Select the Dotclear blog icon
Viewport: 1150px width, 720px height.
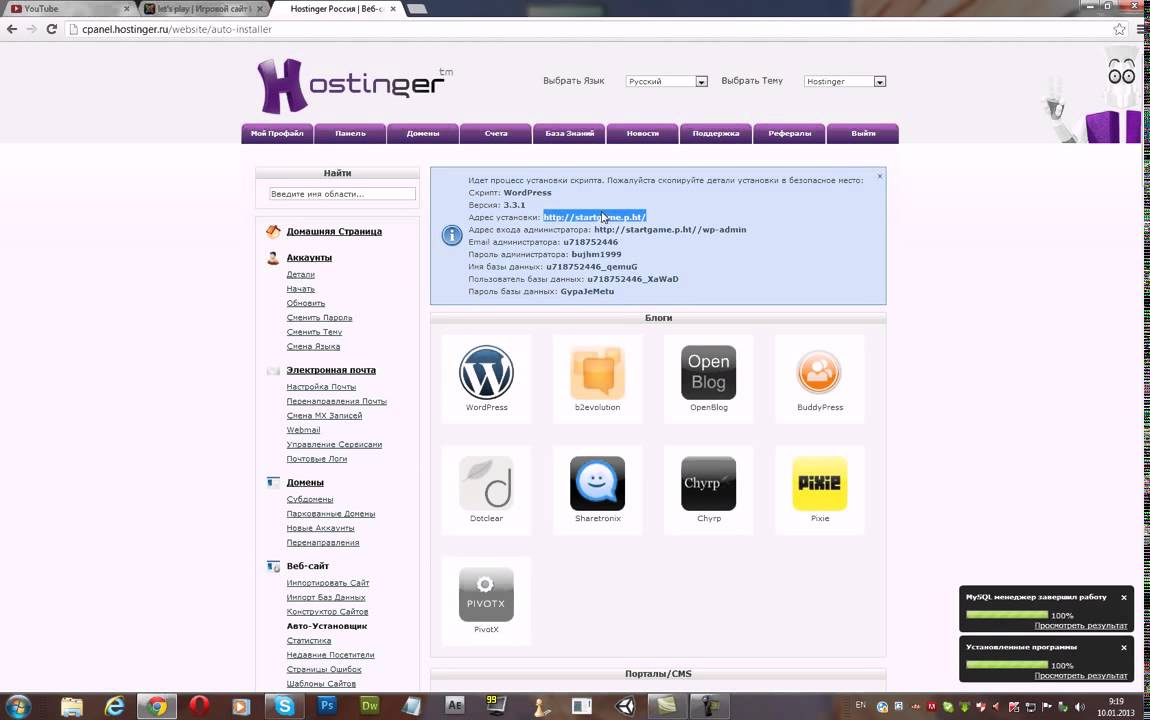click(x=486, y=482)
